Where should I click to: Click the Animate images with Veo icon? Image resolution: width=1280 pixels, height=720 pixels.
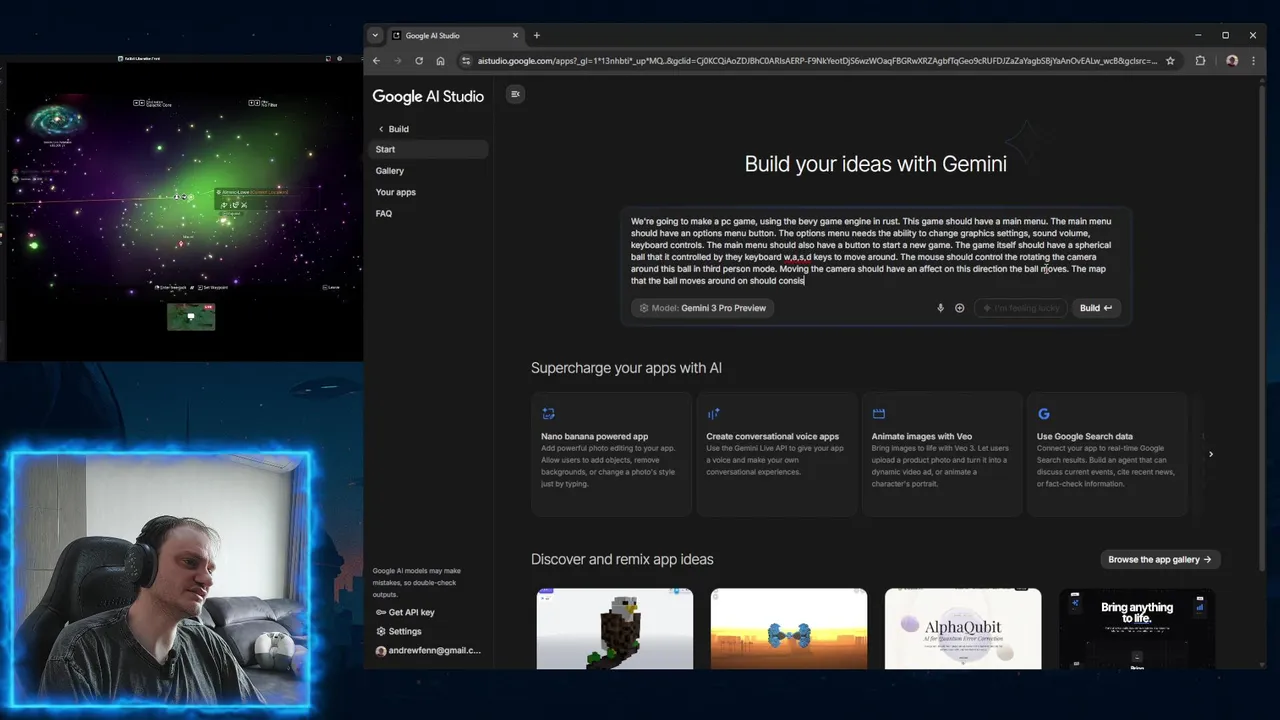tap(878, 413)
